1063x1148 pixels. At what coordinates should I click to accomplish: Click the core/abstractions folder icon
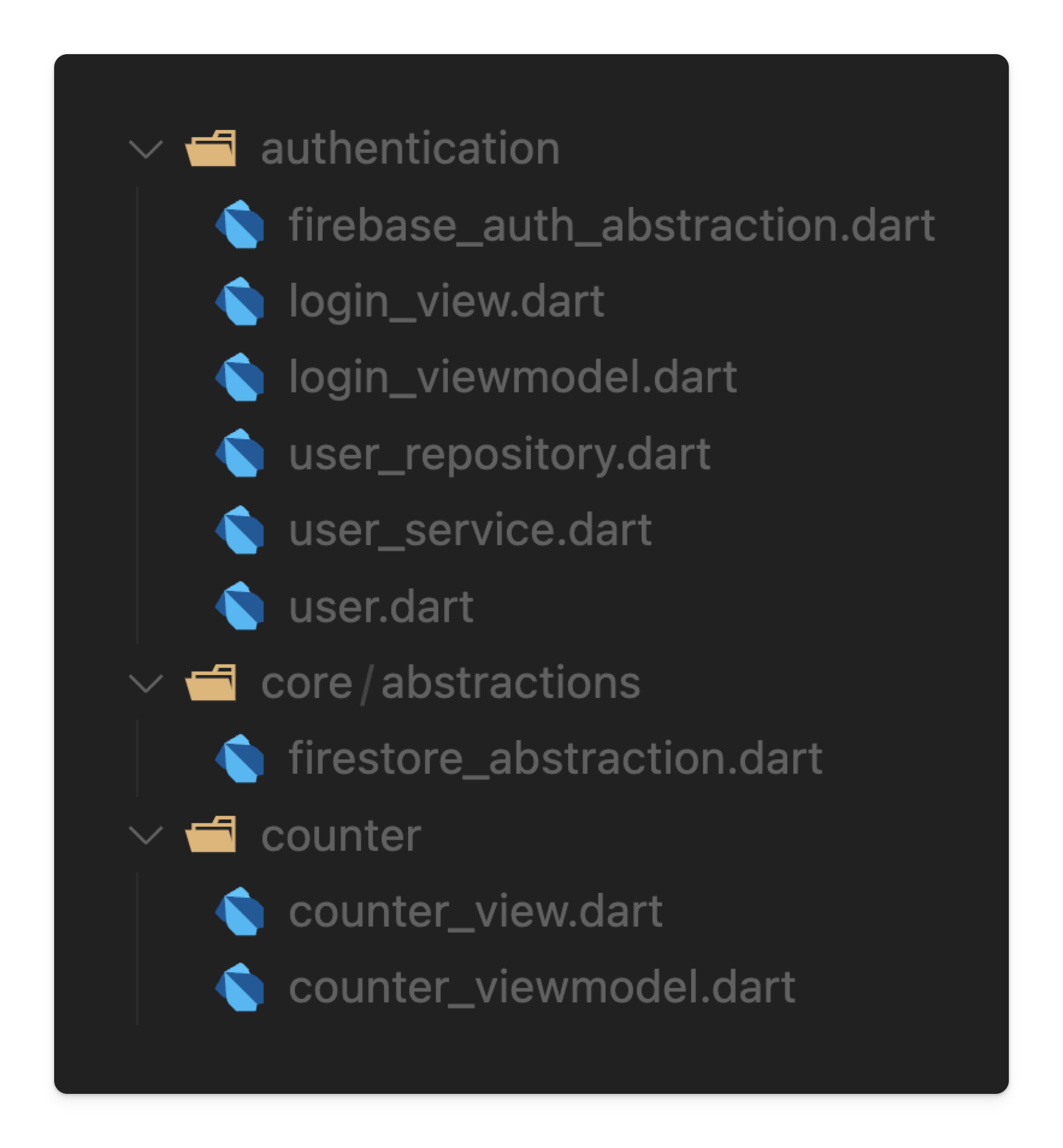[211, 682]
